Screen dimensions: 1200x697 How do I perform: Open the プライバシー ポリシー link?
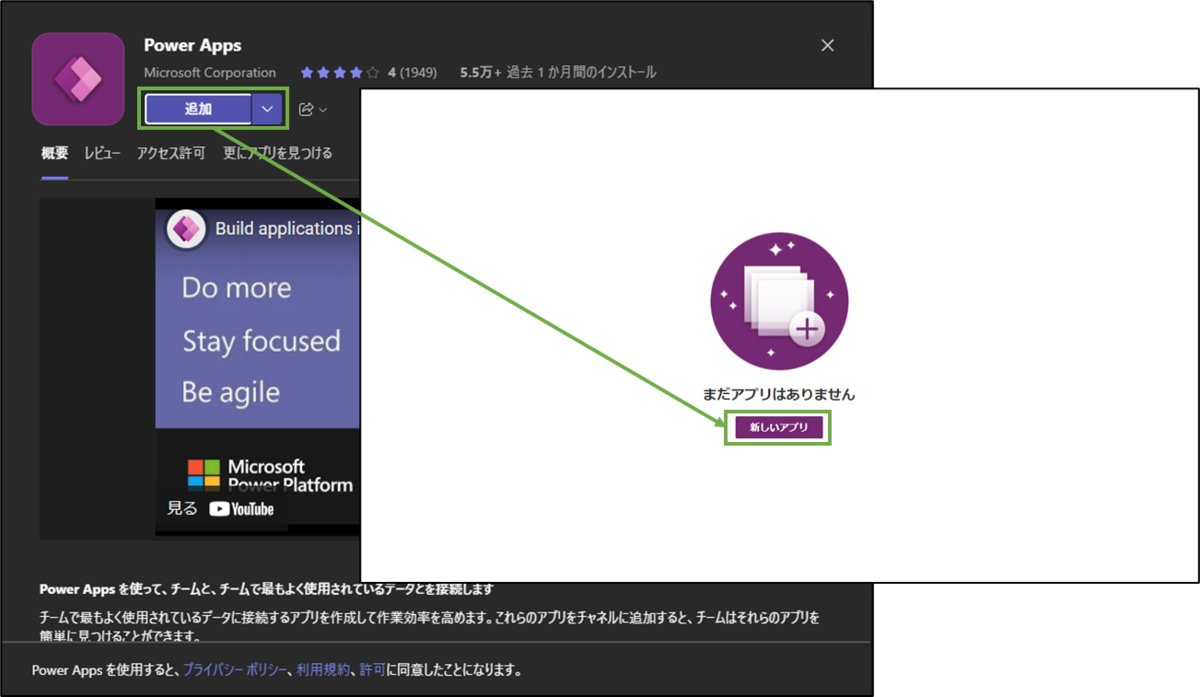236,670
